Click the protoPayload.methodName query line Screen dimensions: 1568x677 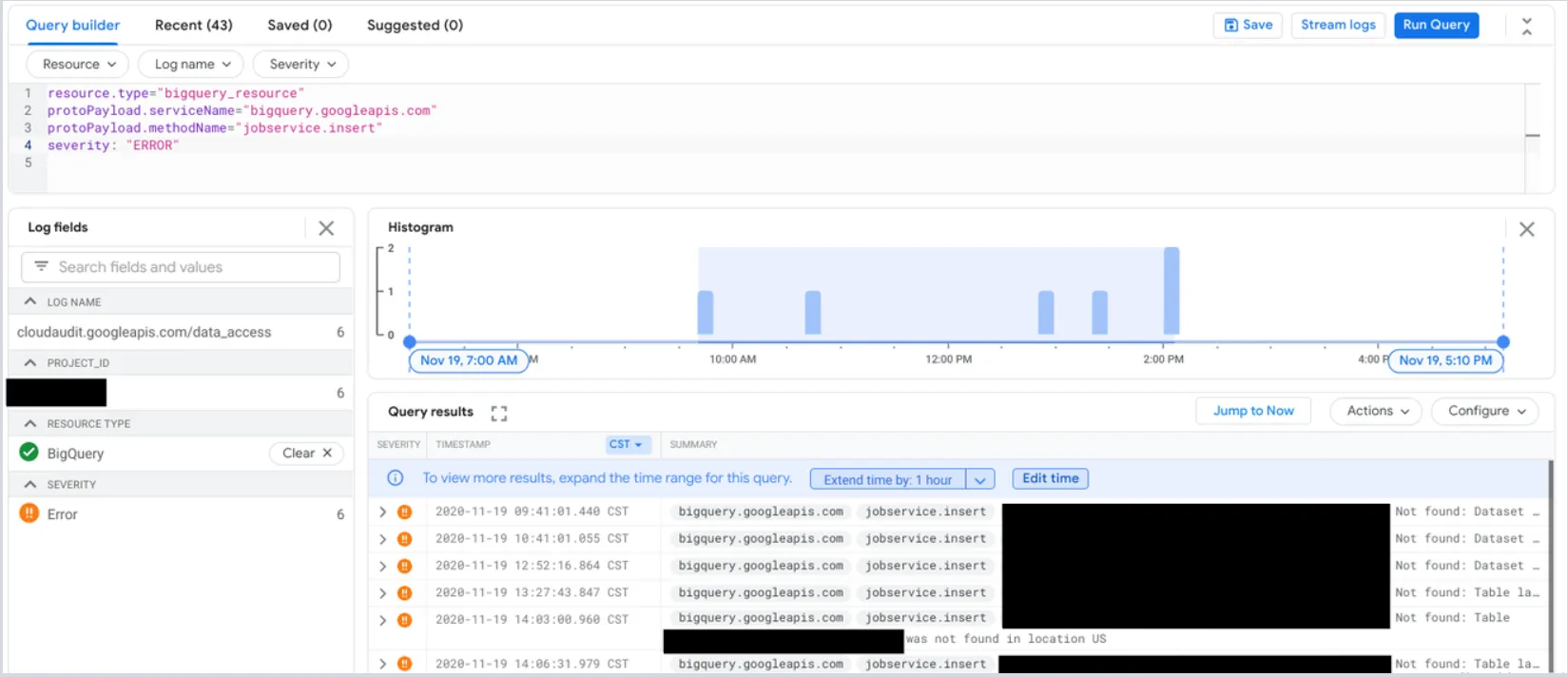215,127
